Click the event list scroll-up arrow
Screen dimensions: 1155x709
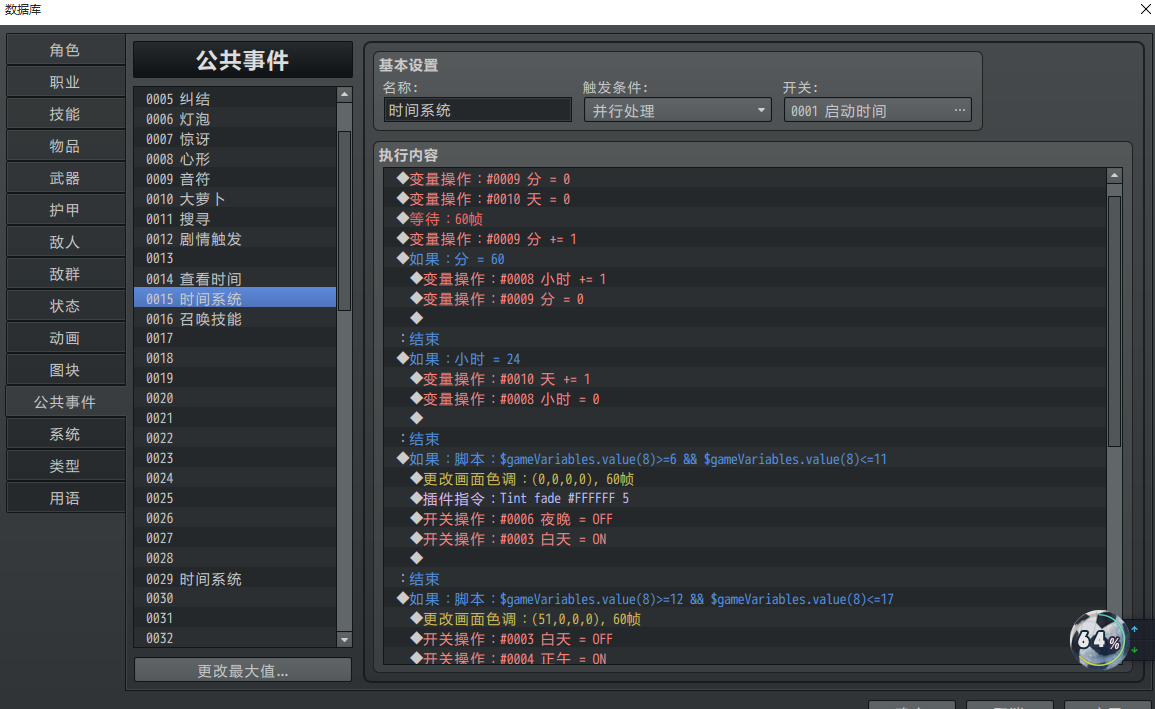344,95
